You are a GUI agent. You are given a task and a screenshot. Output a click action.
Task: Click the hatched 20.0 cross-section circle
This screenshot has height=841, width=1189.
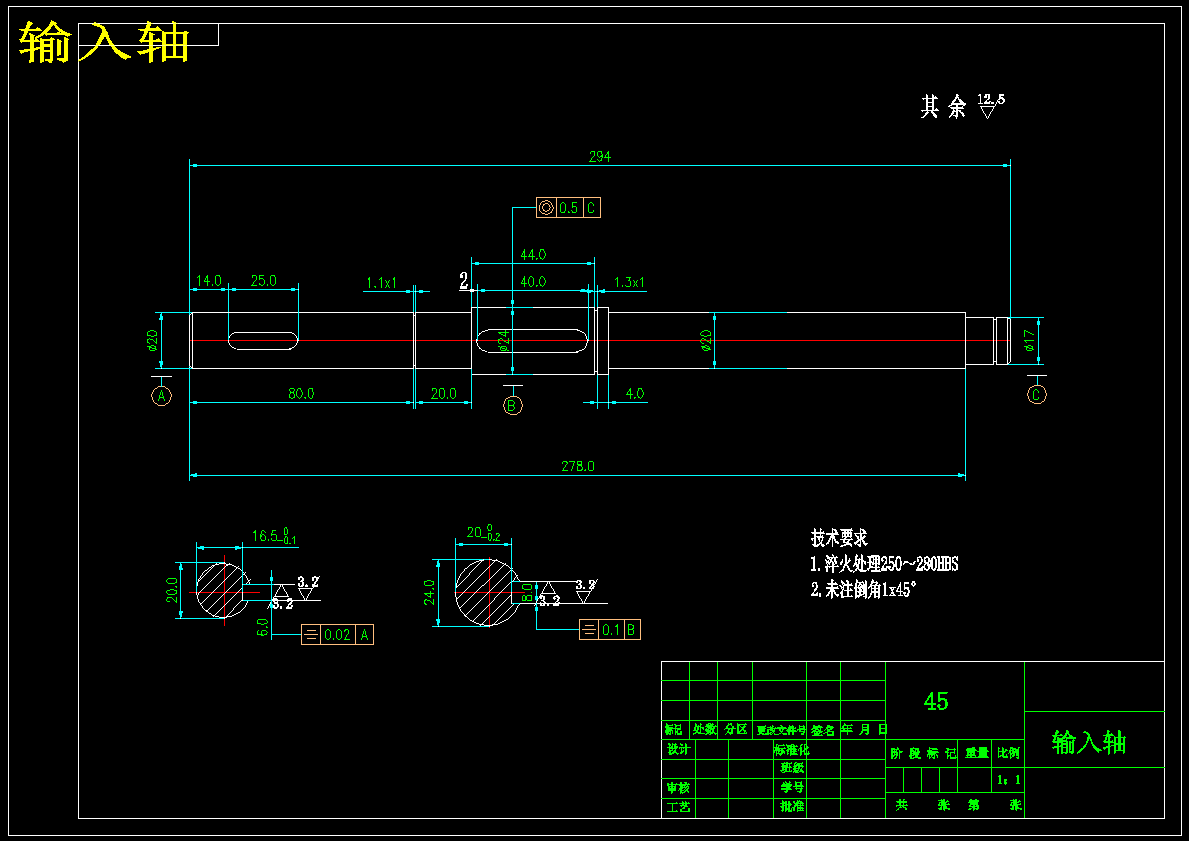pyautogui.click(x=223, y=590)
